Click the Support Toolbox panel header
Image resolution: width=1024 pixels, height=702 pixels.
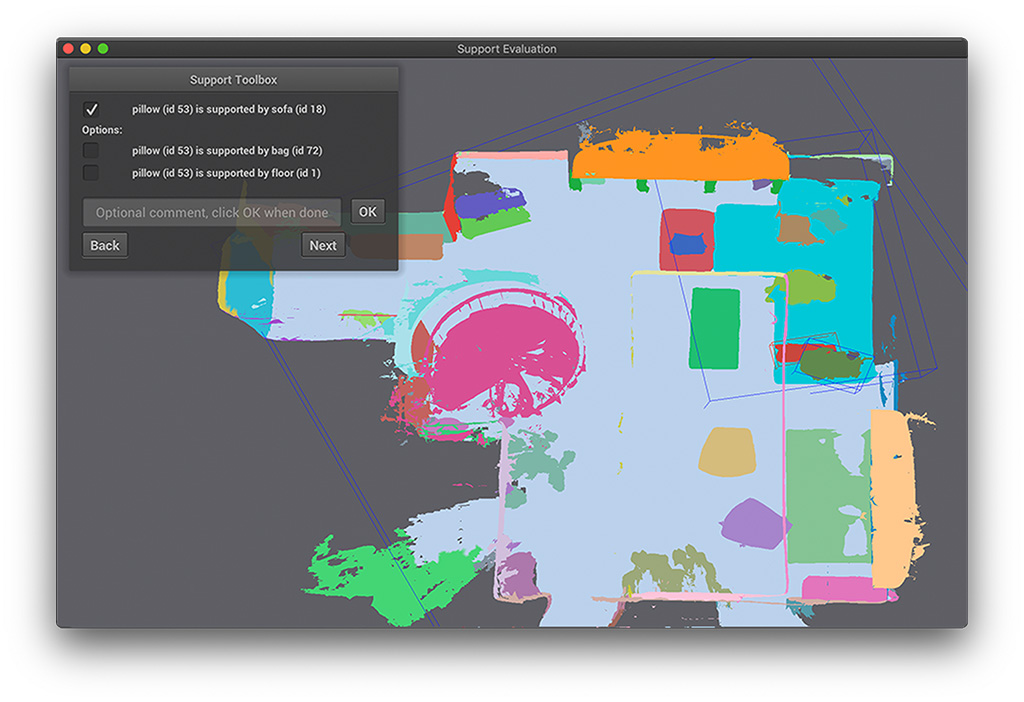coord(232,79)
